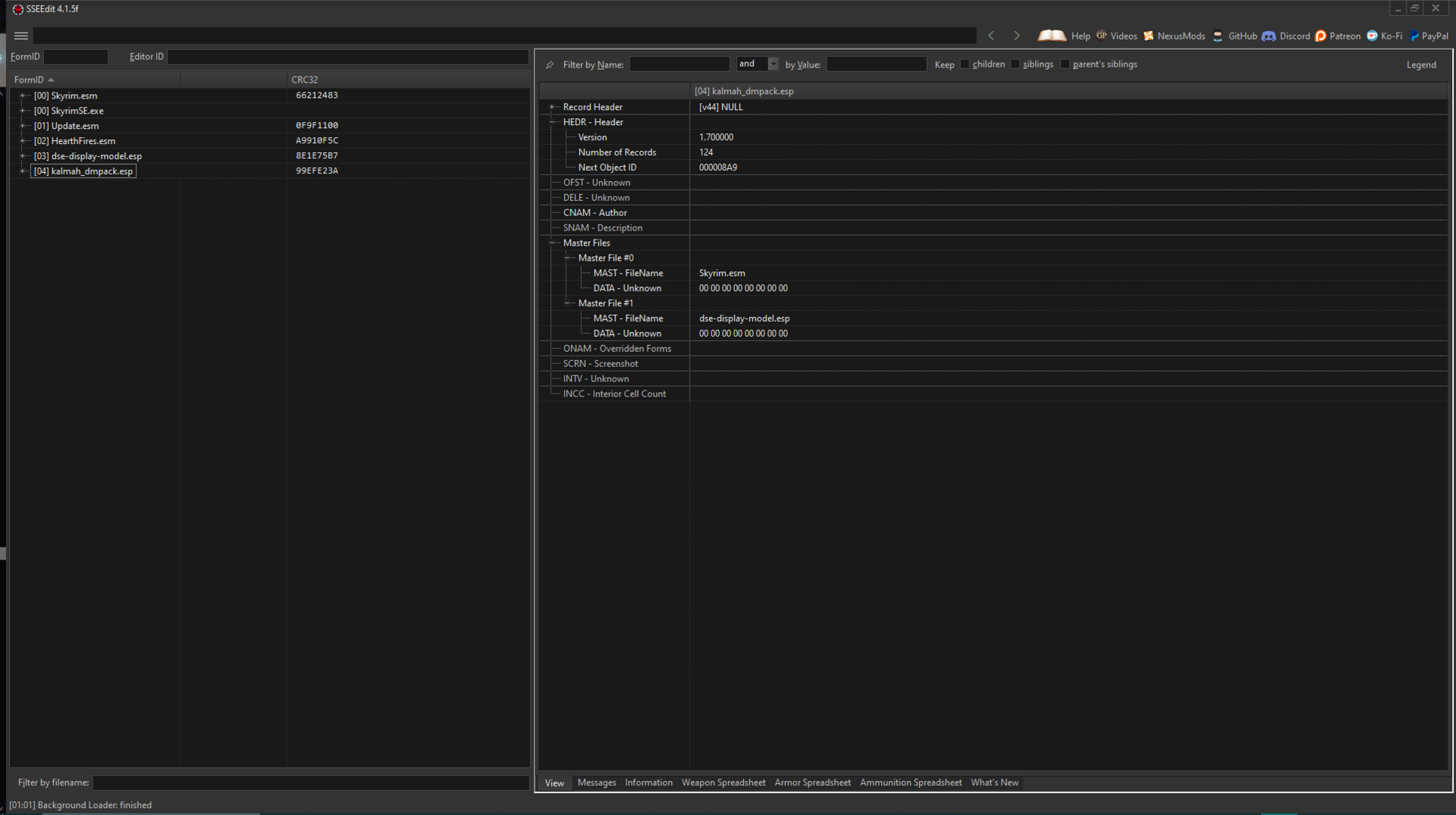Collapse the Master Files section
The image size is (1456, 815).
(x=552, y=243)
